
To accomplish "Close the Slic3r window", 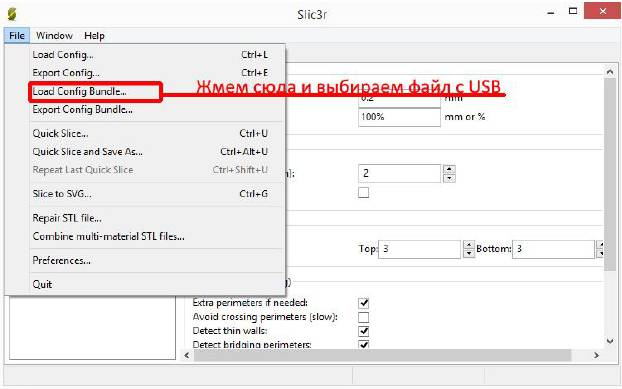I will coord(603,11).
